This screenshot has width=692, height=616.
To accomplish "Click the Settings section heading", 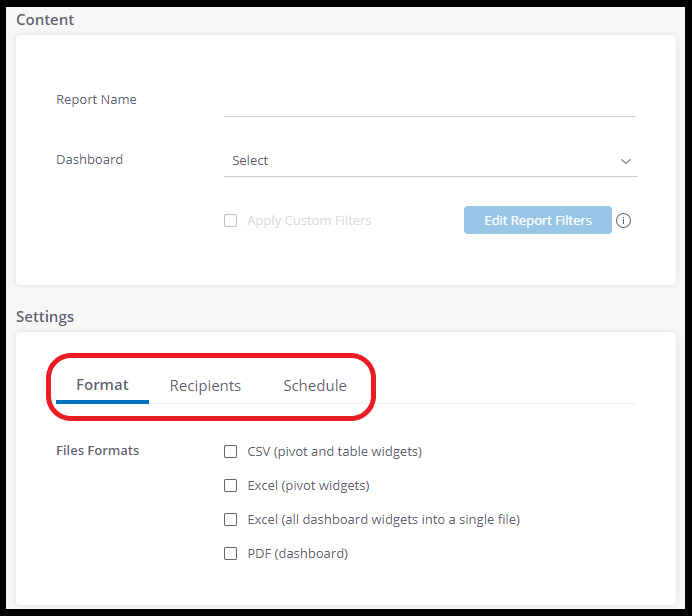I will tap(45, 317).
